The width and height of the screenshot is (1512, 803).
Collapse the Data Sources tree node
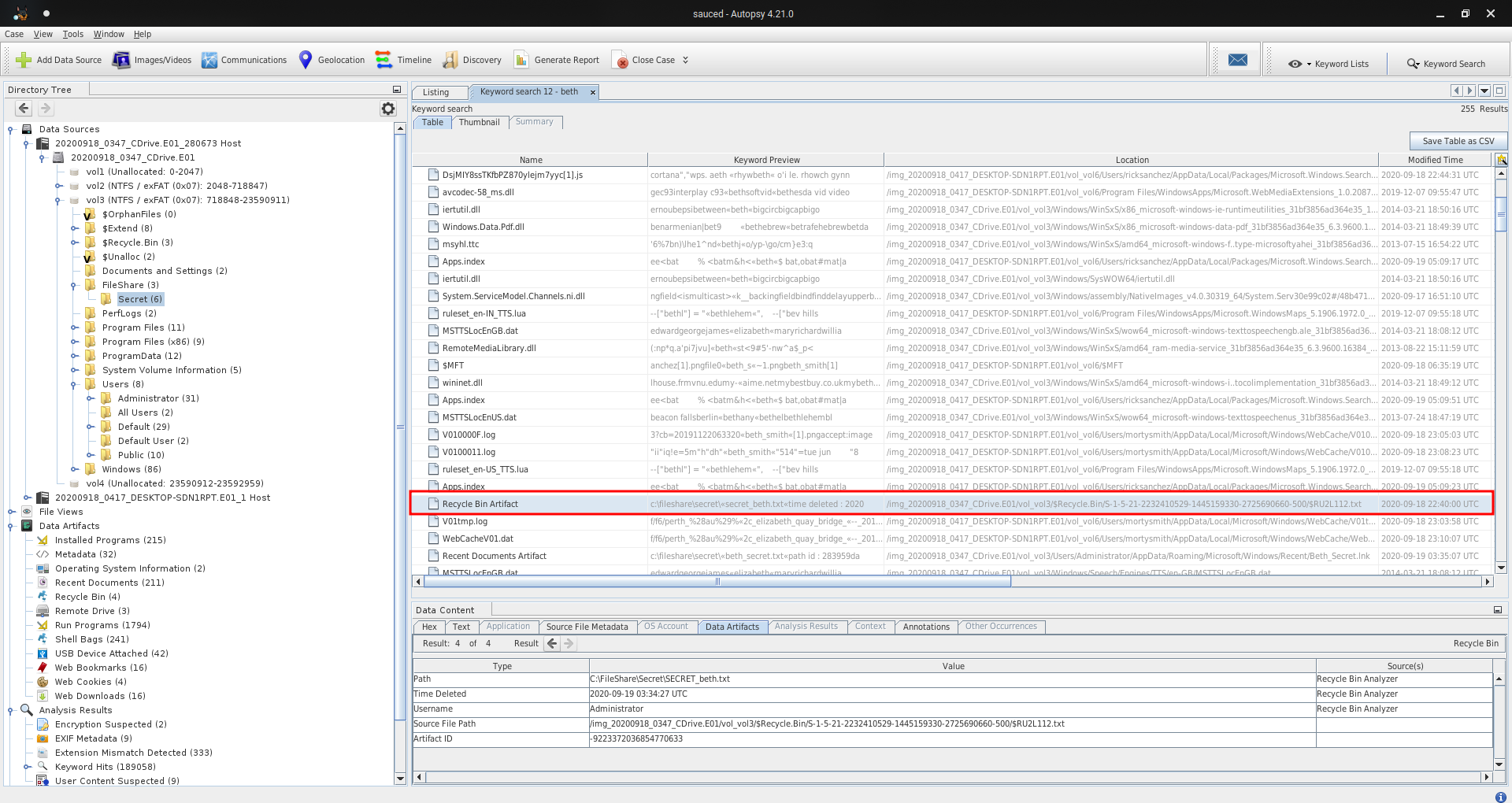[x=11, y=129]
